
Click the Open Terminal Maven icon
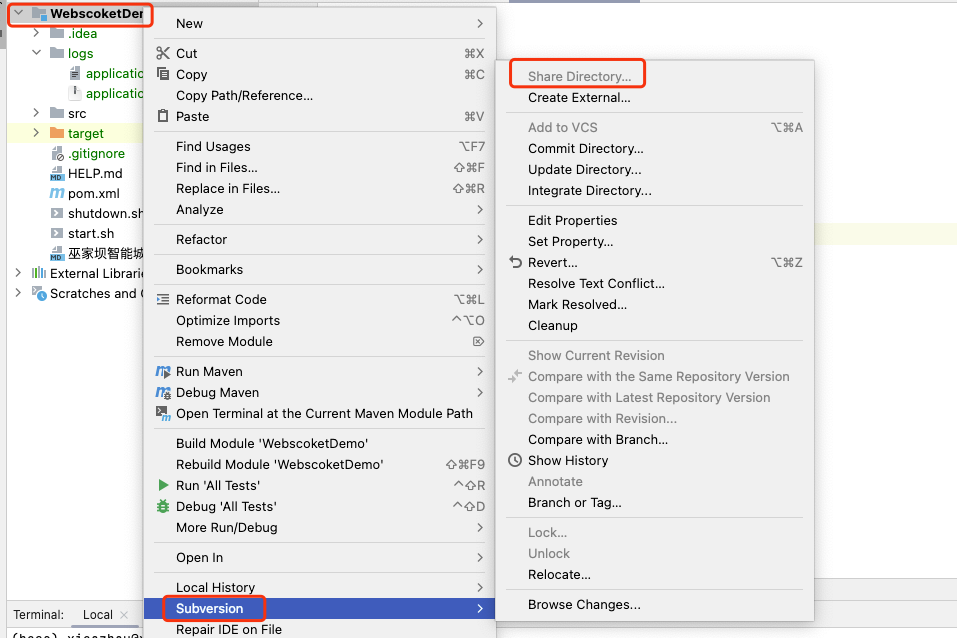click(163, 413)
